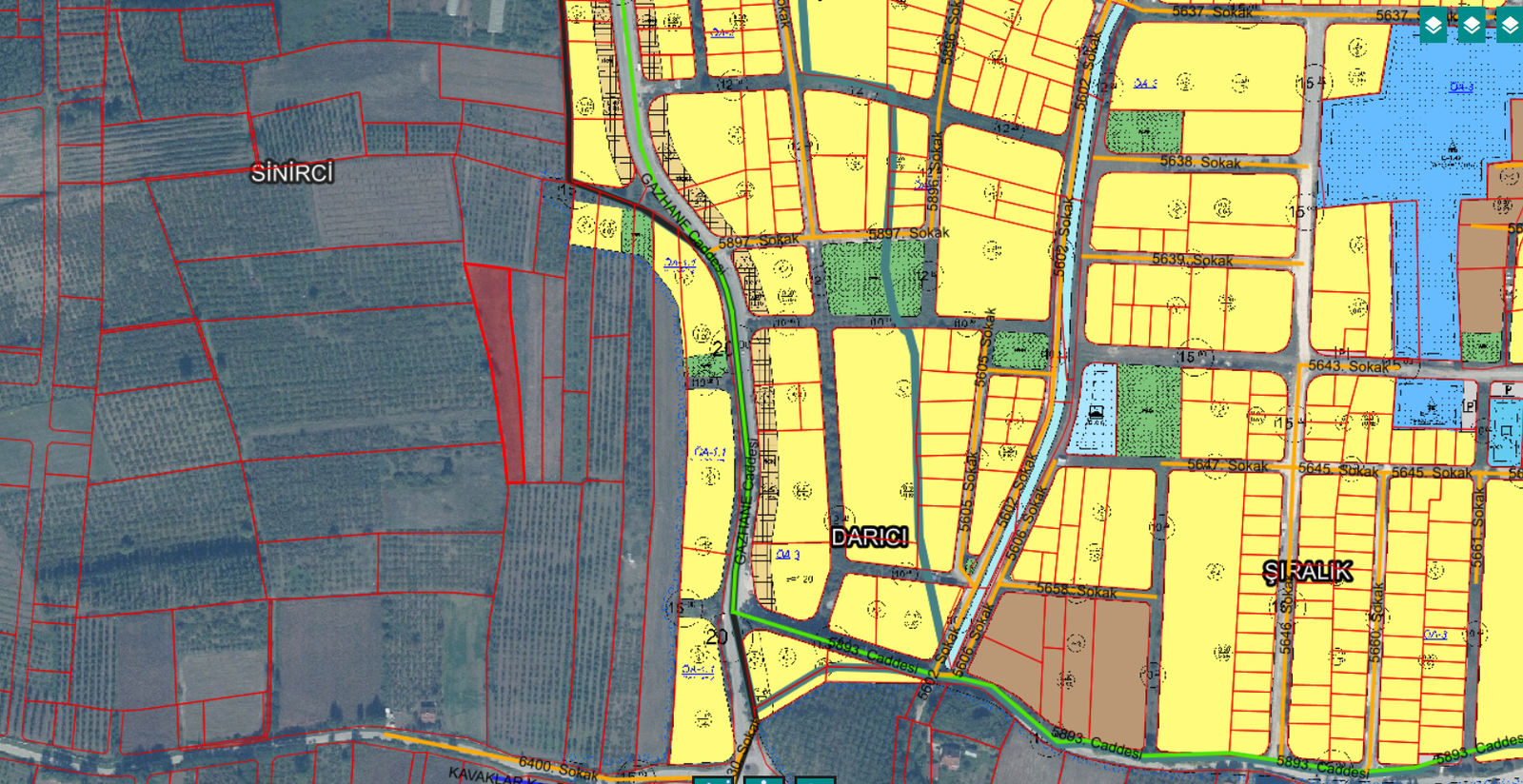Viewport: 1523px width, 784px height.
Task: Click the gray P parking symbol parcel
Action: [1505, 390]
